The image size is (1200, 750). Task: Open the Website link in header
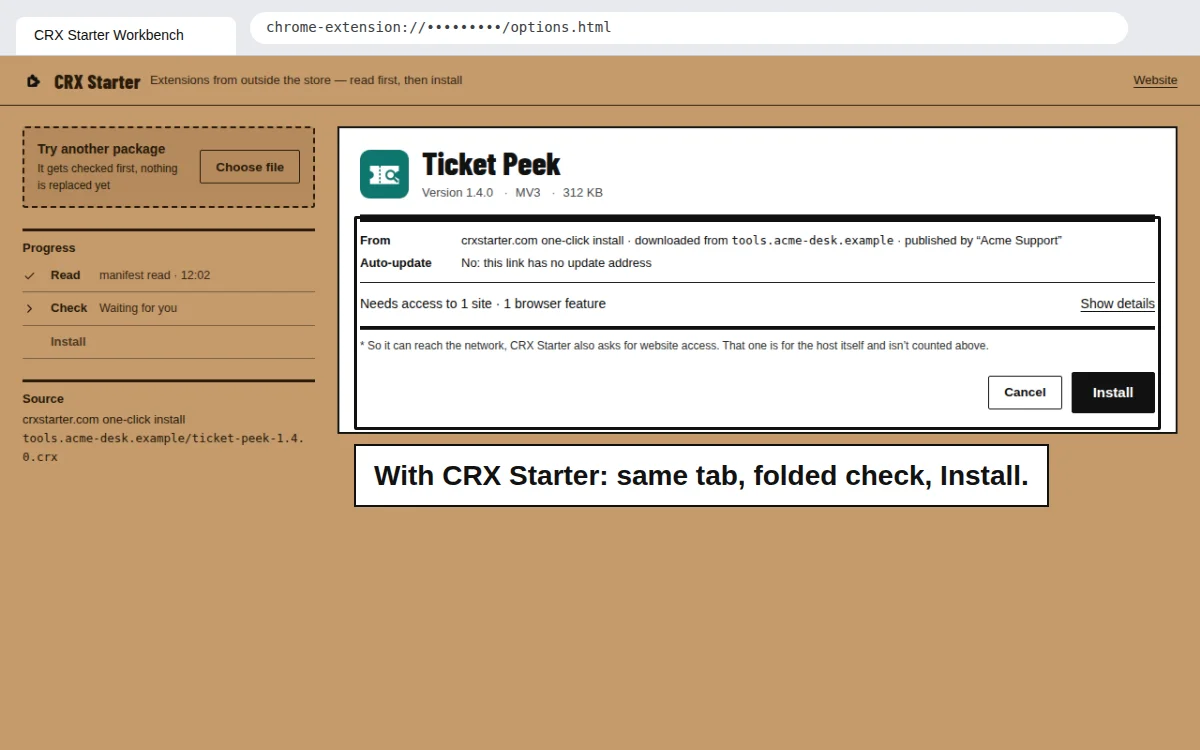pos(1155,80)
